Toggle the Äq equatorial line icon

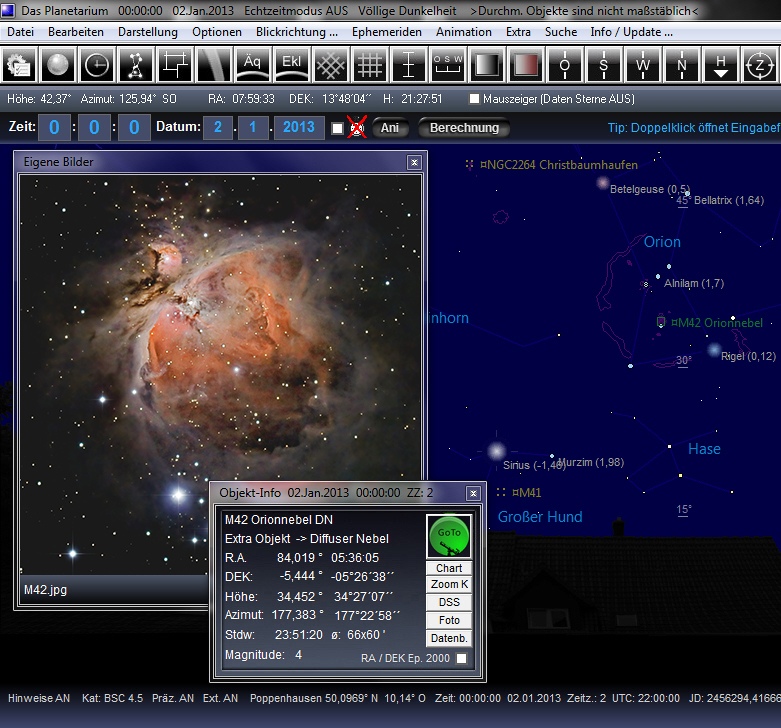tap(252, 66)
